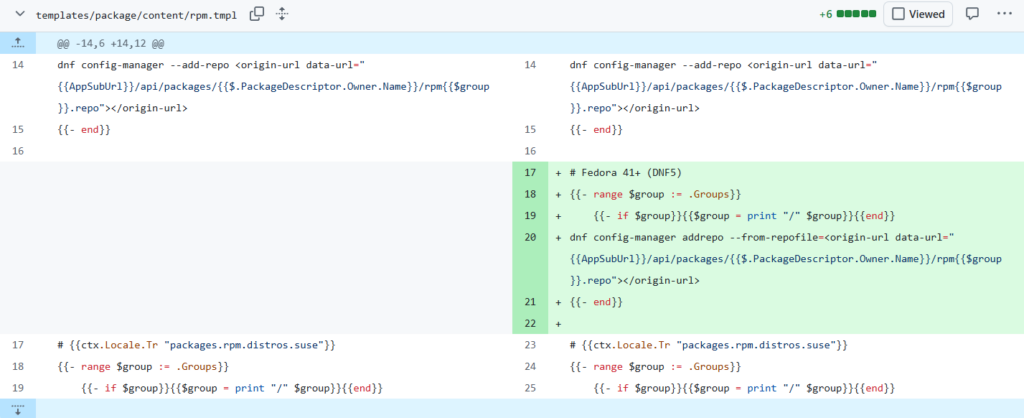1024x418 pixels.
Task: Expand hidden lines above the hunk header
Action: tap(18, 43)
